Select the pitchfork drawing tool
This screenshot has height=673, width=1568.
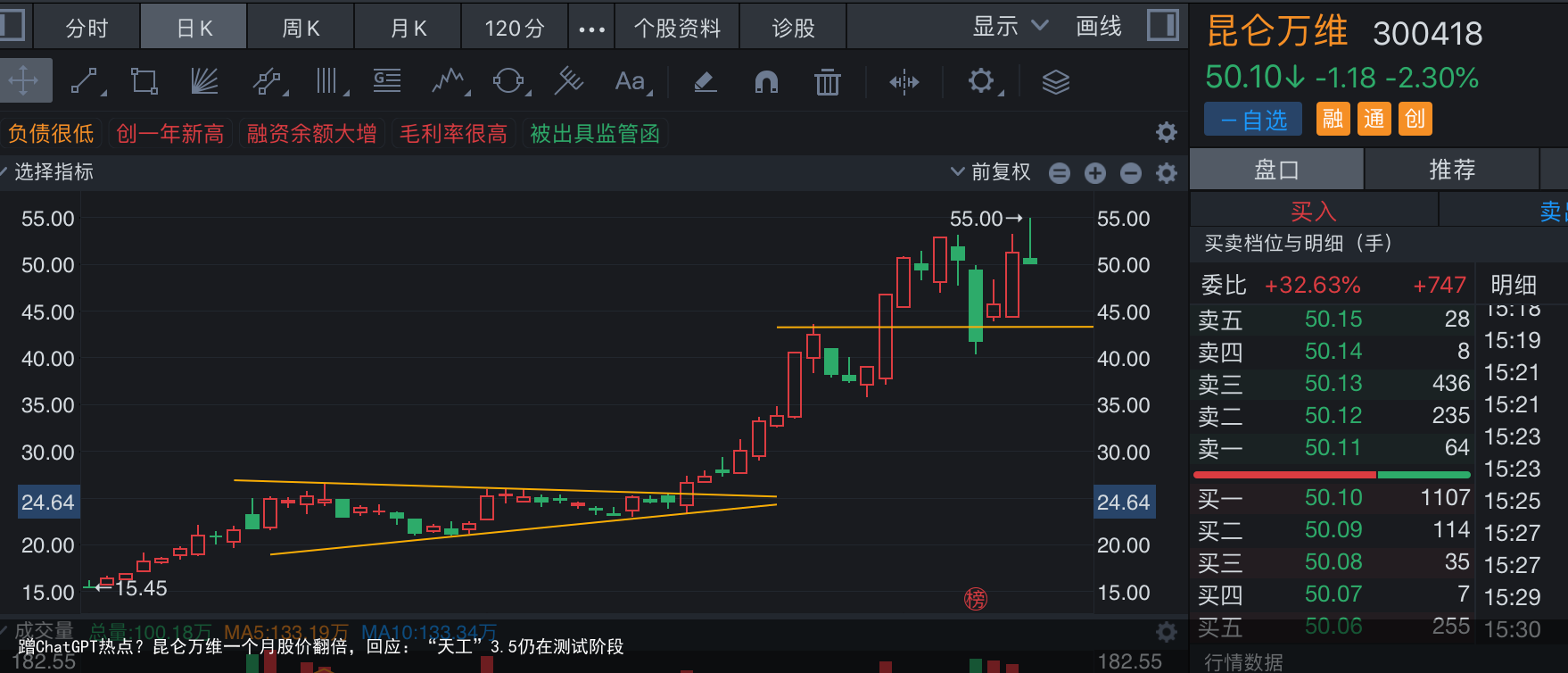pyautogui.click(x=569, y=81)
